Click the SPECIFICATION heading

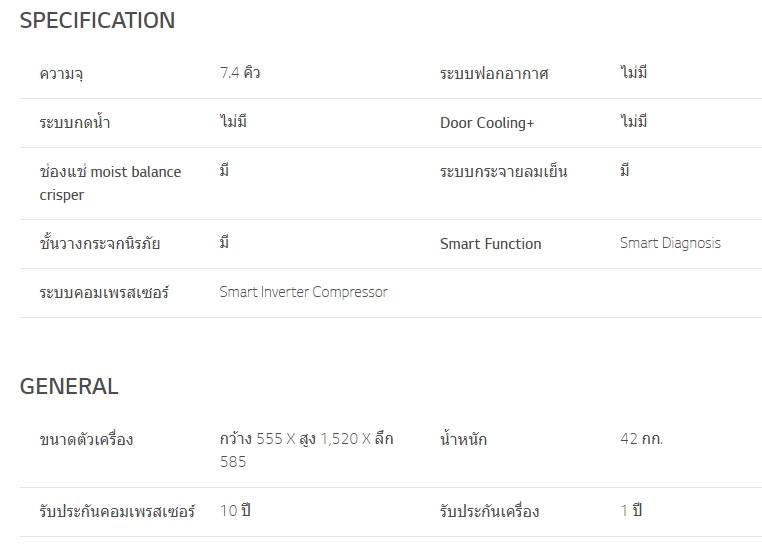[x=97, y=20]
